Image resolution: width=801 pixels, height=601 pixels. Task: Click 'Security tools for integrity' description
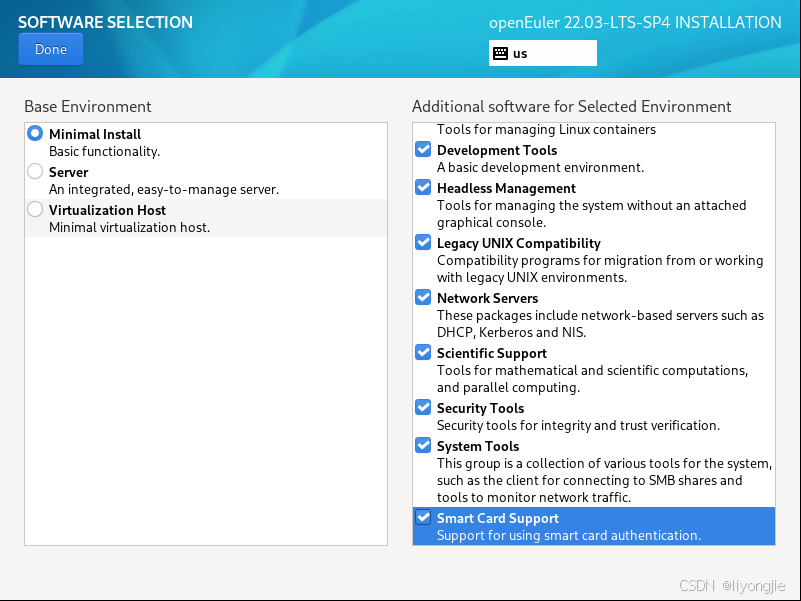pyautogui.click(x=578, y=426)
